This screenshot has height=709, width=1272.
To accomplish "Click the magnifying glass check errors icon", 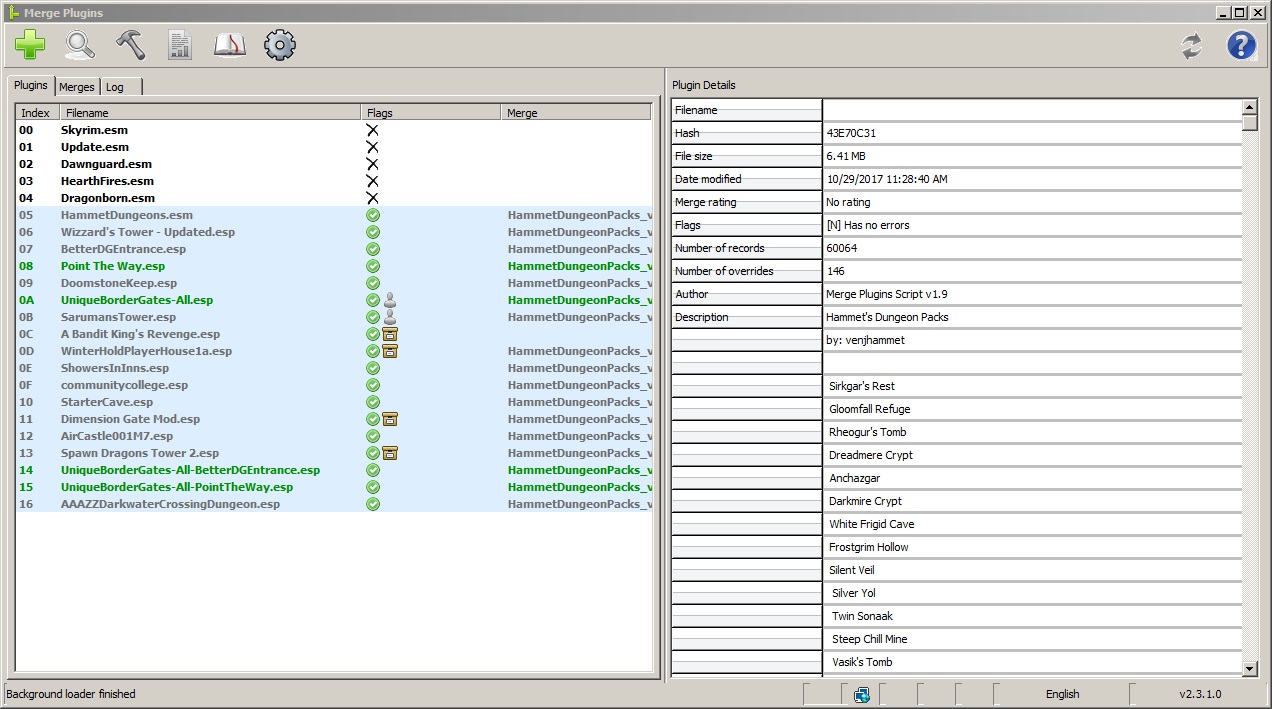I will pyautogui.click(x=80, y=45).
